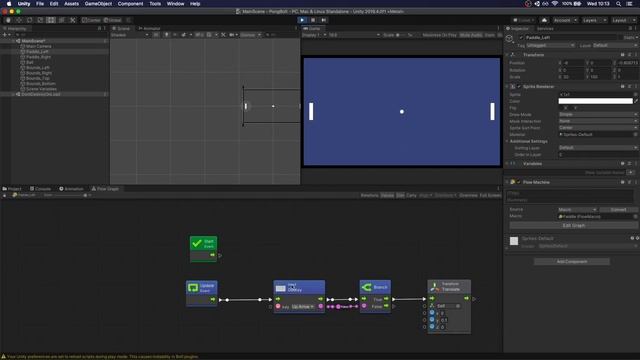Select the custom editor tools icon
This screenshot has width=640, height=360.
(x=73, y=20)
